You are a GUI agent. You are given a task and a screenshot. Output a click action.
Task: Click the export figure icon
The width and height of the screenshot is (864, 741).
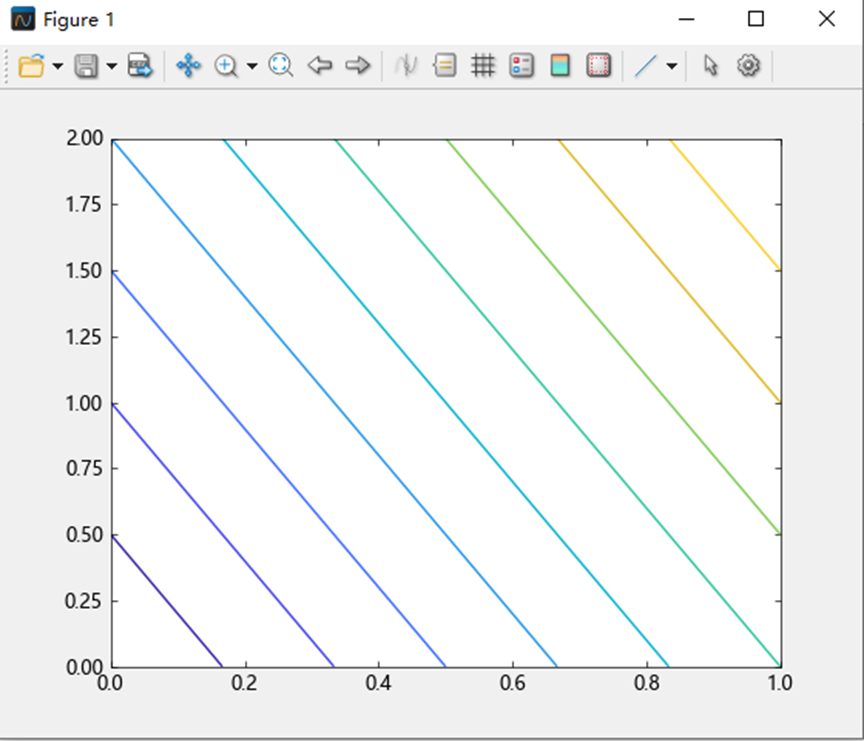coord(140,66)
